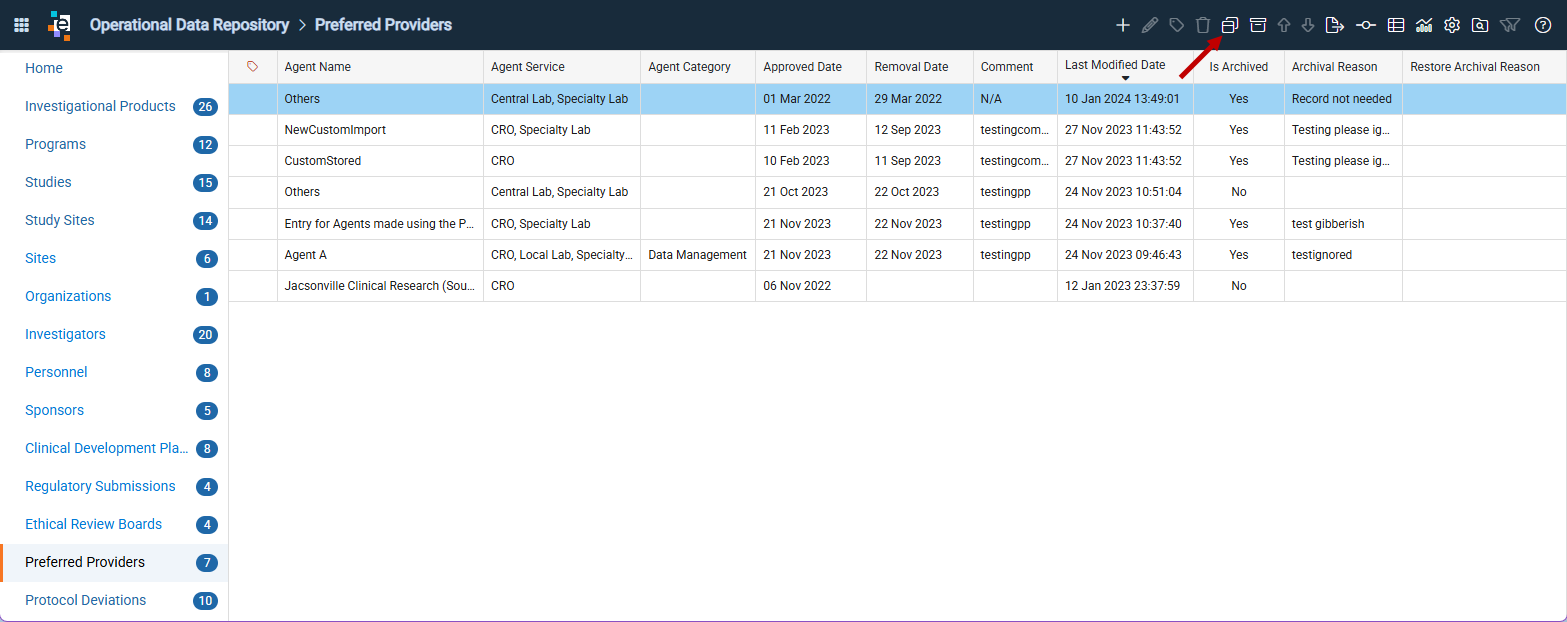The height and width of the screenshot is (622, 1567).
Task: Click the timeline node icon
Action: (1366, 25)
